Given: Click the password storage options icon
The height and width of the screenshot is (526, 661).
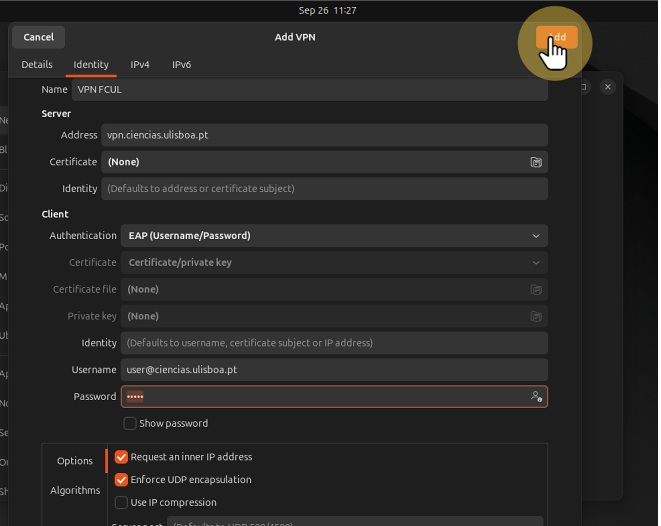Looking at the screenshot, I should pyautogui.click(x=536, y=397).
